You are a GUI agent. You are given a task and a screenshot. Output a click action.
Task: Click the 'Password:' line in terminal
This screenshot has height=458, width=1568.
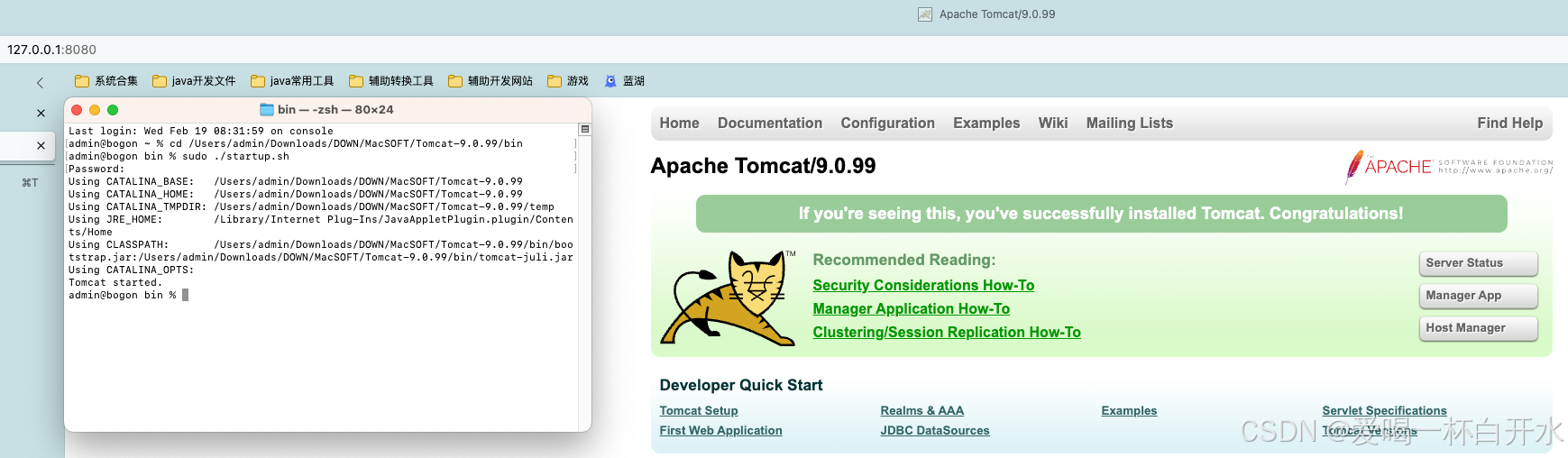pyautogui.click(x=96, y=169)
